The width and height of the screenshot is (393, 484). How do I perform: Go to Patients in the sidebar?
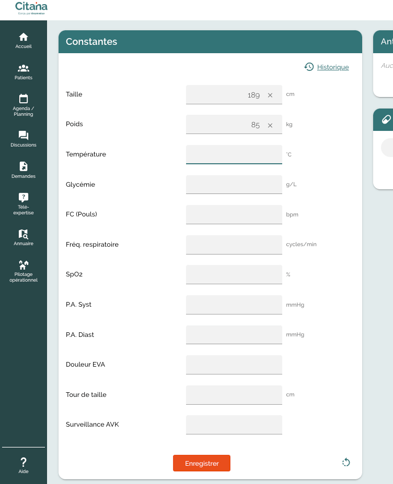point(23,72)
